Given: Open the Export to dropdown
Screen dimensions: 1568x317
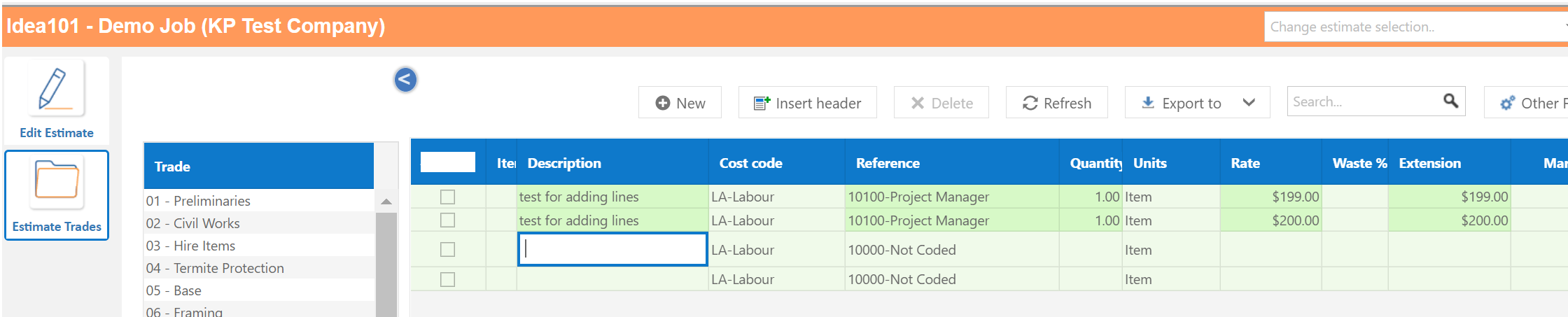Looking at the screenshot, I should point(1197,103).
